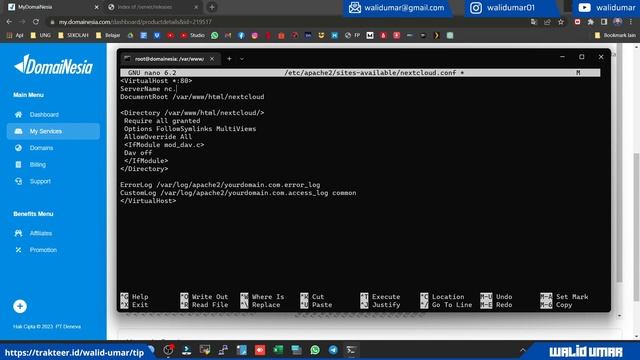Show hidden system tray icons

pyautogui.click(x=522, y=350)
